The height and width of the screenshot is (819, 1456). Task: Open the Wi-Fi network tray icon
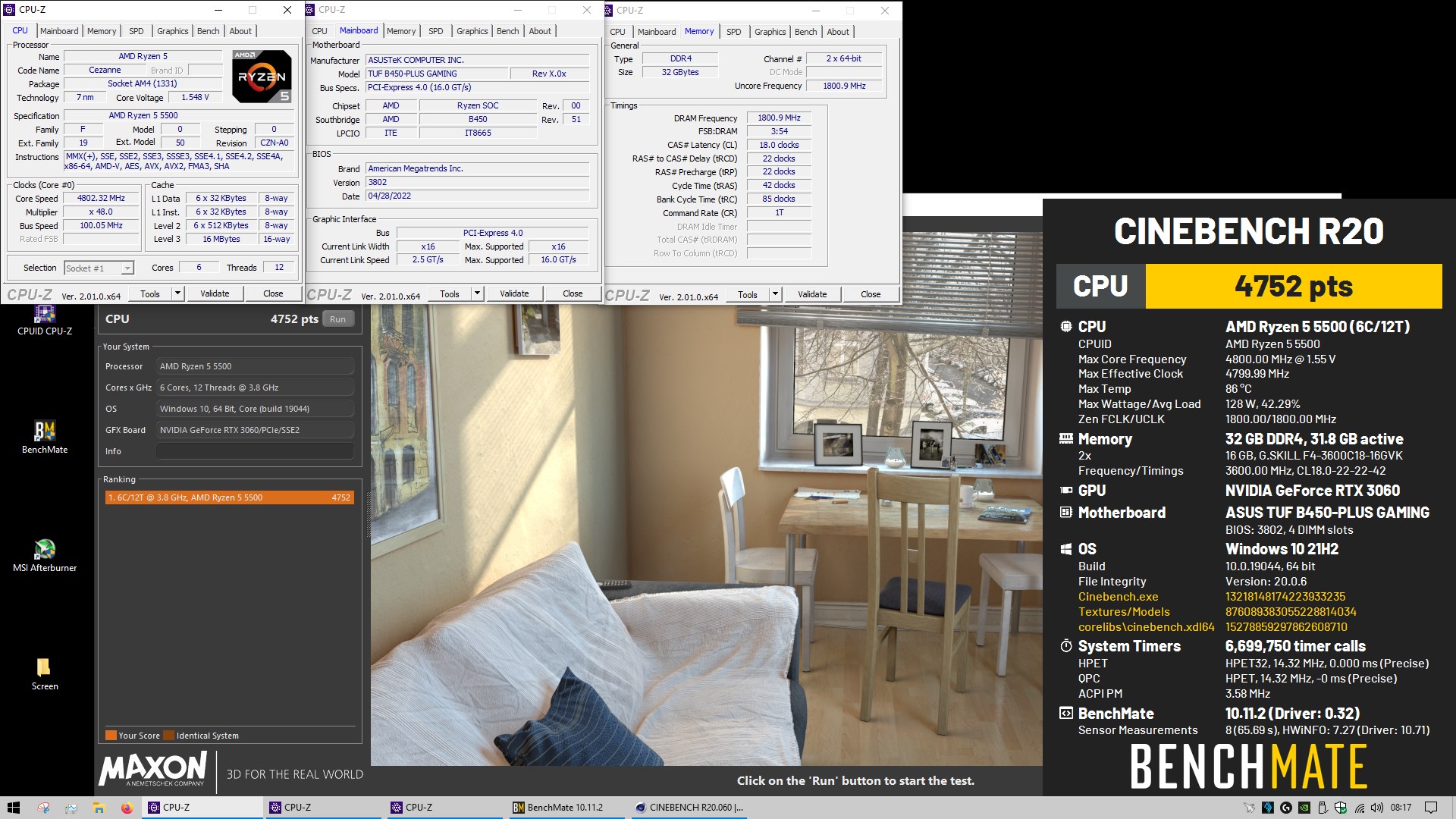tap(1359, 808)
